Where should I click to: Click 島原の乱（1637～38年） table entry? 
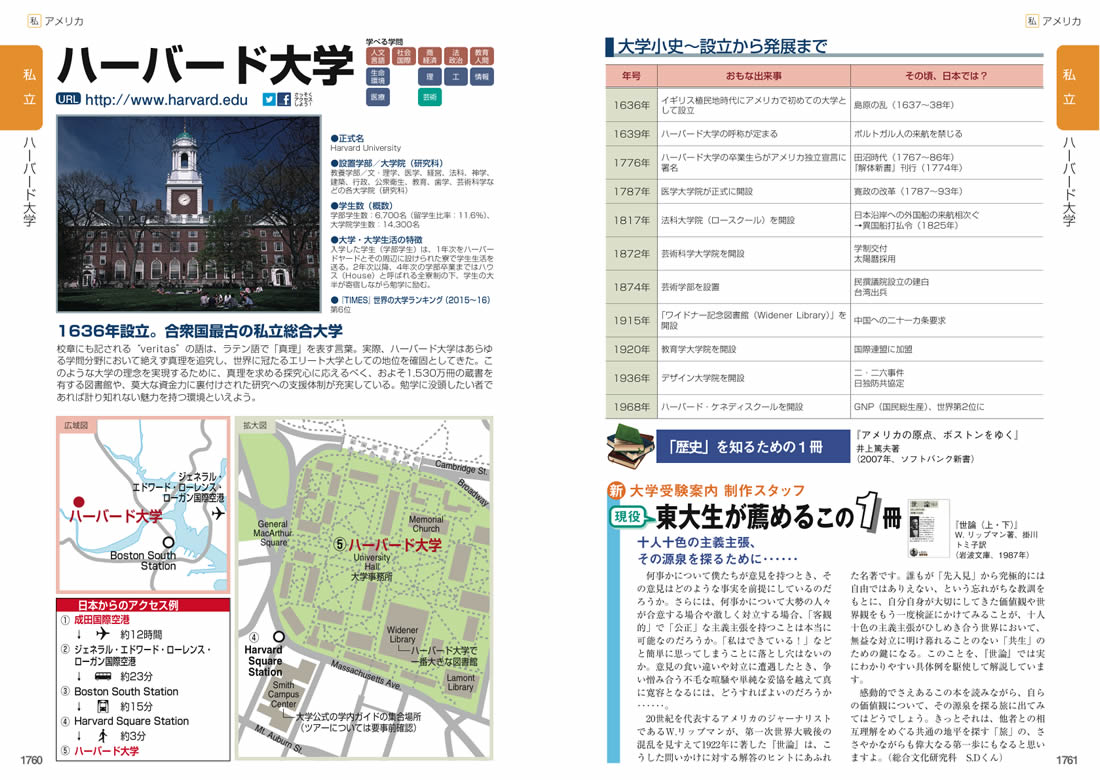click(904, 105)
